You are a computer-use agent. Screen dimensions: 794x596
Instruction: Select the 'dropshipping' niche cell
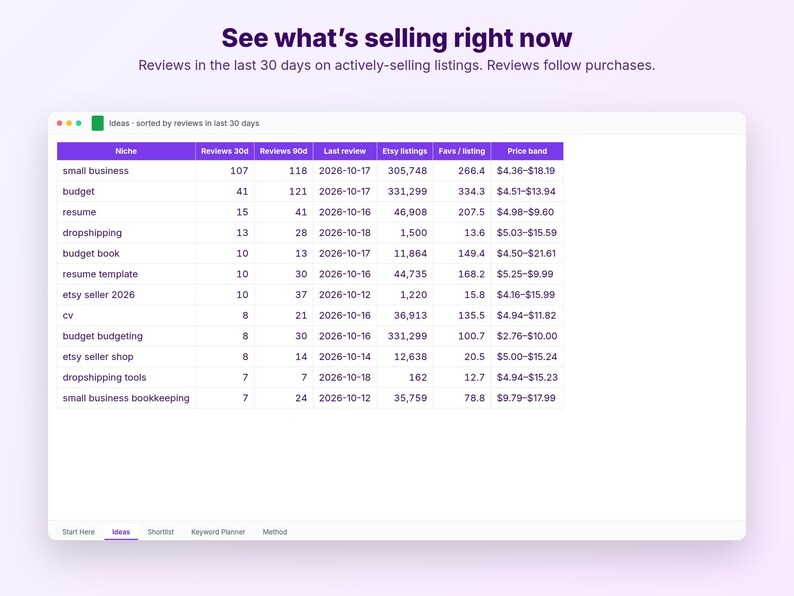click(x=126, y=233)
